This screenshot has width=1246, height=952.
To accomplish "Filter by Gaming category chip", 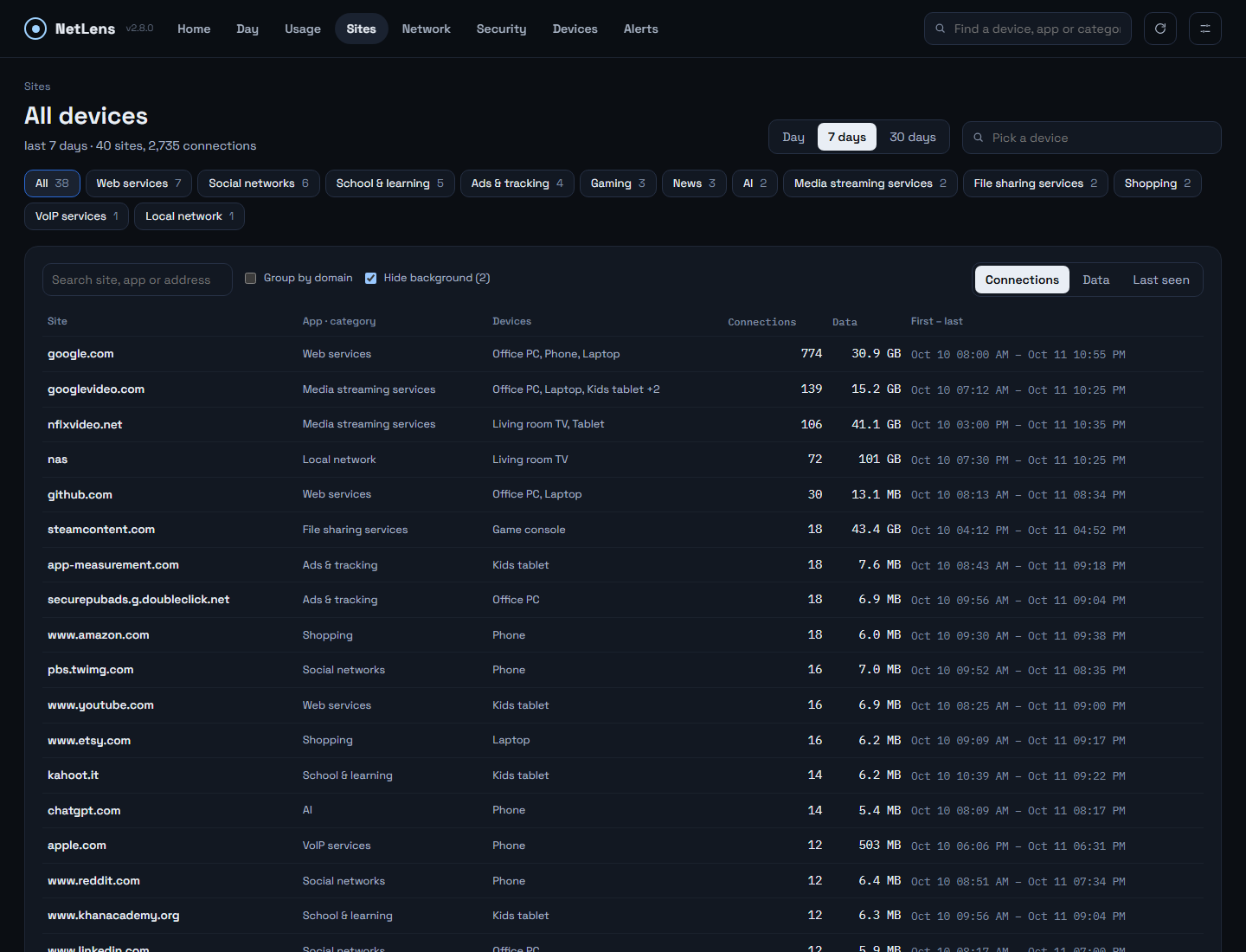I will point(619,183).
